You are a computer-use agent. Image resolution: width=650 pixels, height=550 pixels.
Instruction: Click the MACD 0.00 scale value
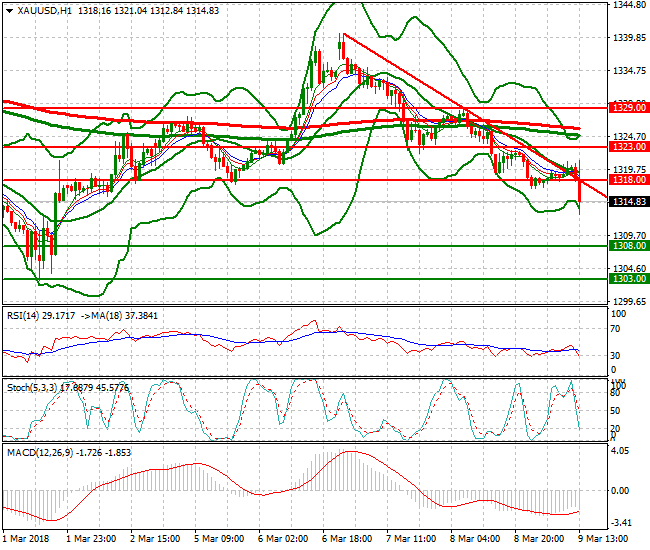(x=620, y=491)
